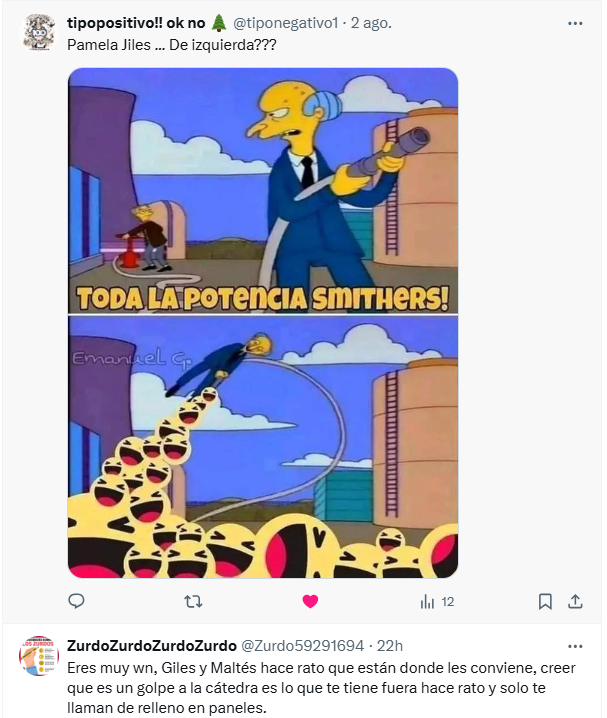The image size is (607, 718).
Task: Unlike the tweet via pink heart
Action: [310, 601]
